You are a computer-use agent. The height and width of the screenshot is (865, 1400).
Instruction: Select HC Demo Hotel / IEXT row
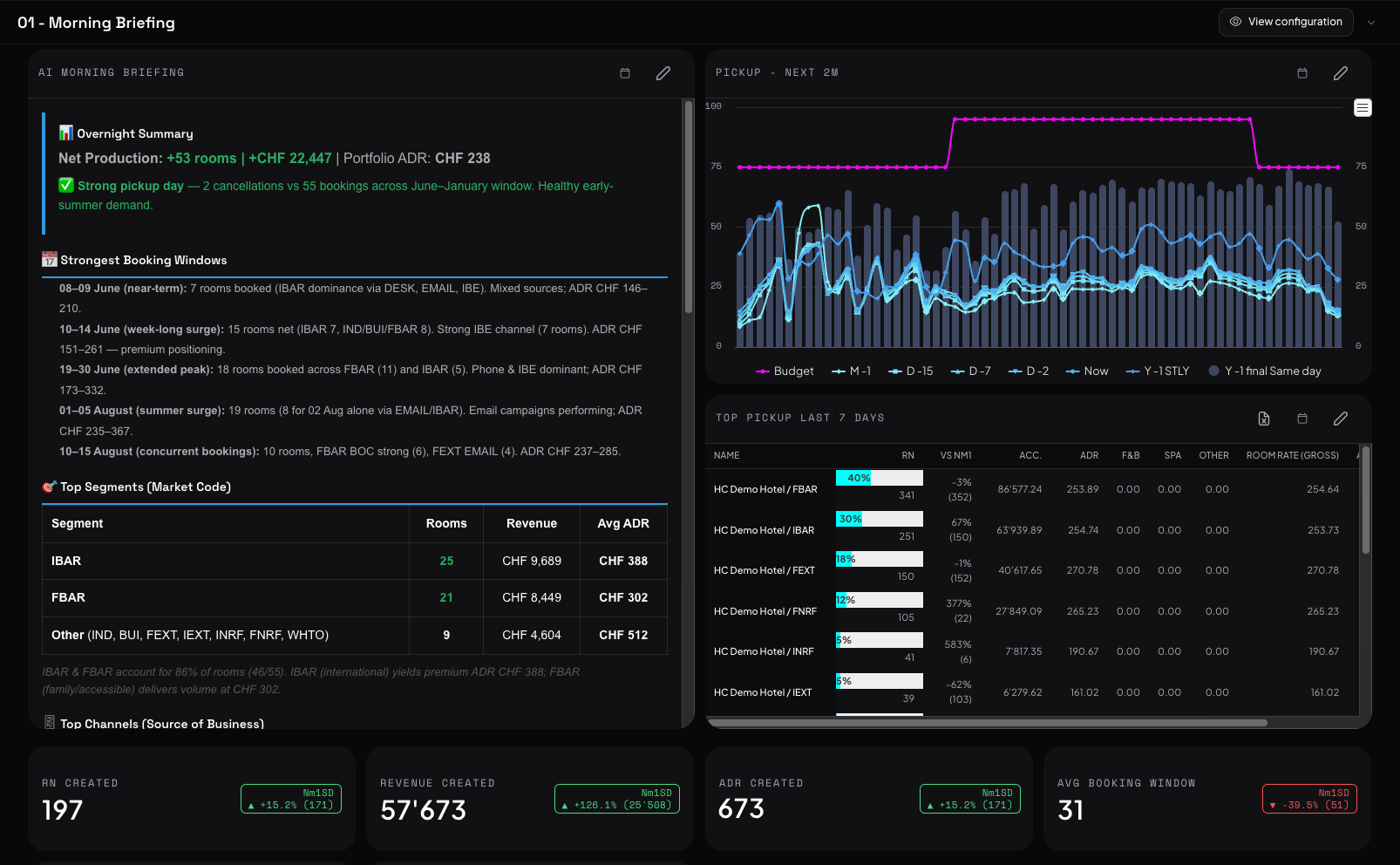(1031, 692)
